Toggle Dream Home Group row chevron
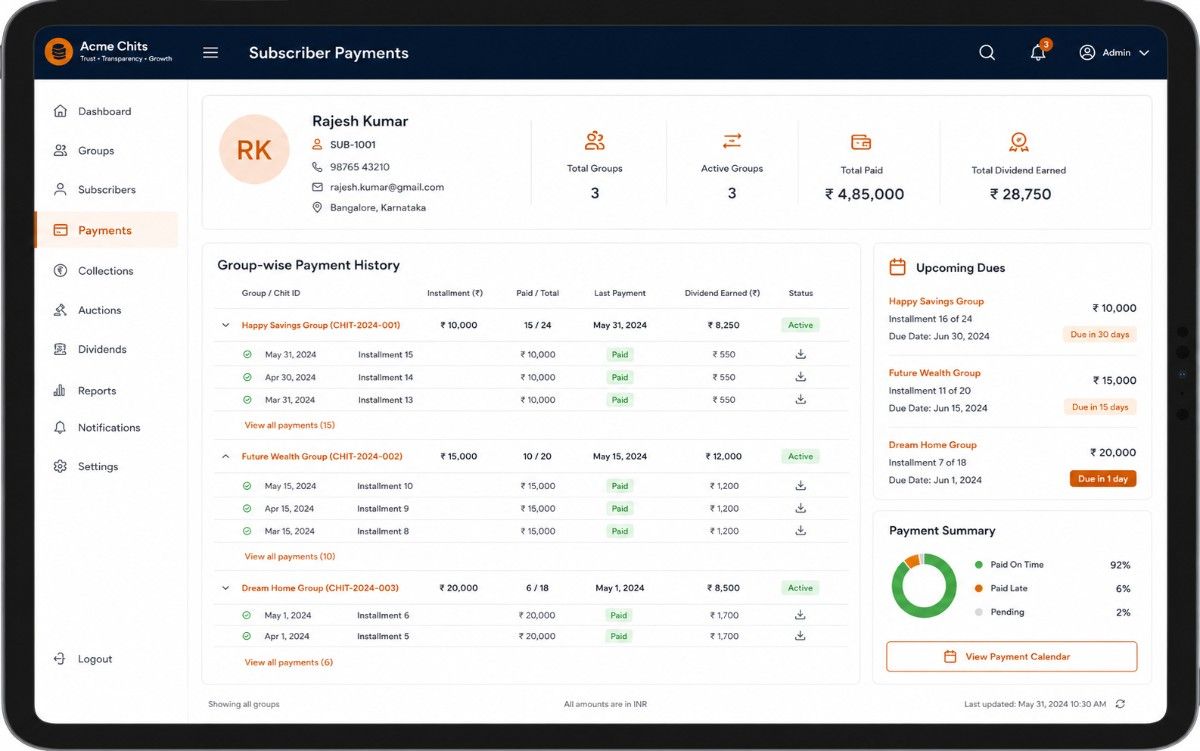 (x=225, y=588)
